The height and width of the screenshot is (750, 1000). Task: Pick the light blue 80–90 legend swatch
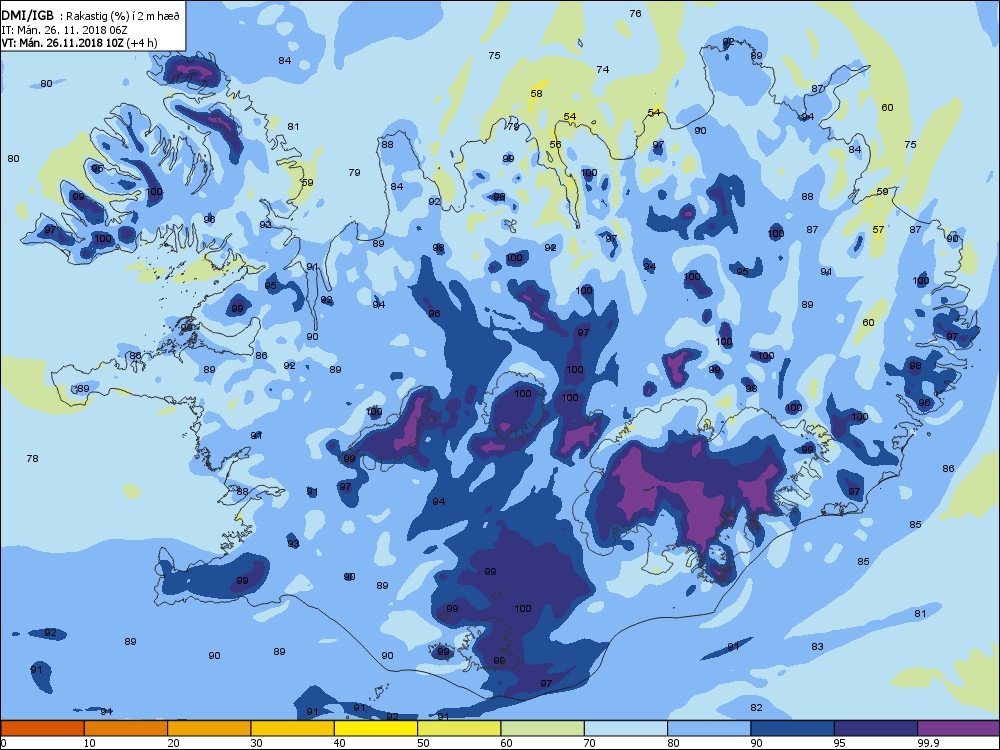pos(709,728)
